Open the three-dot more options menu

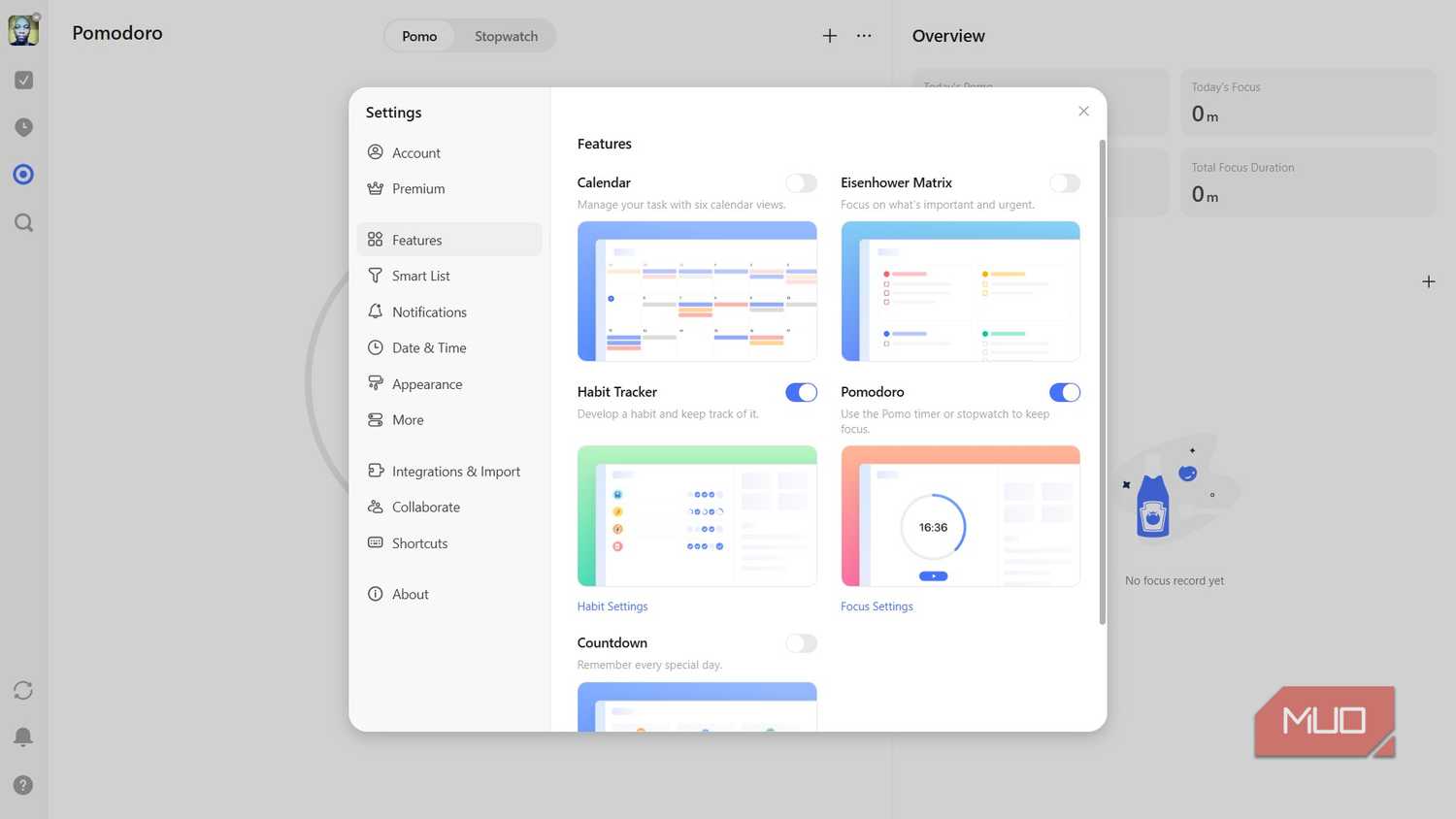[x=864, y=36]
